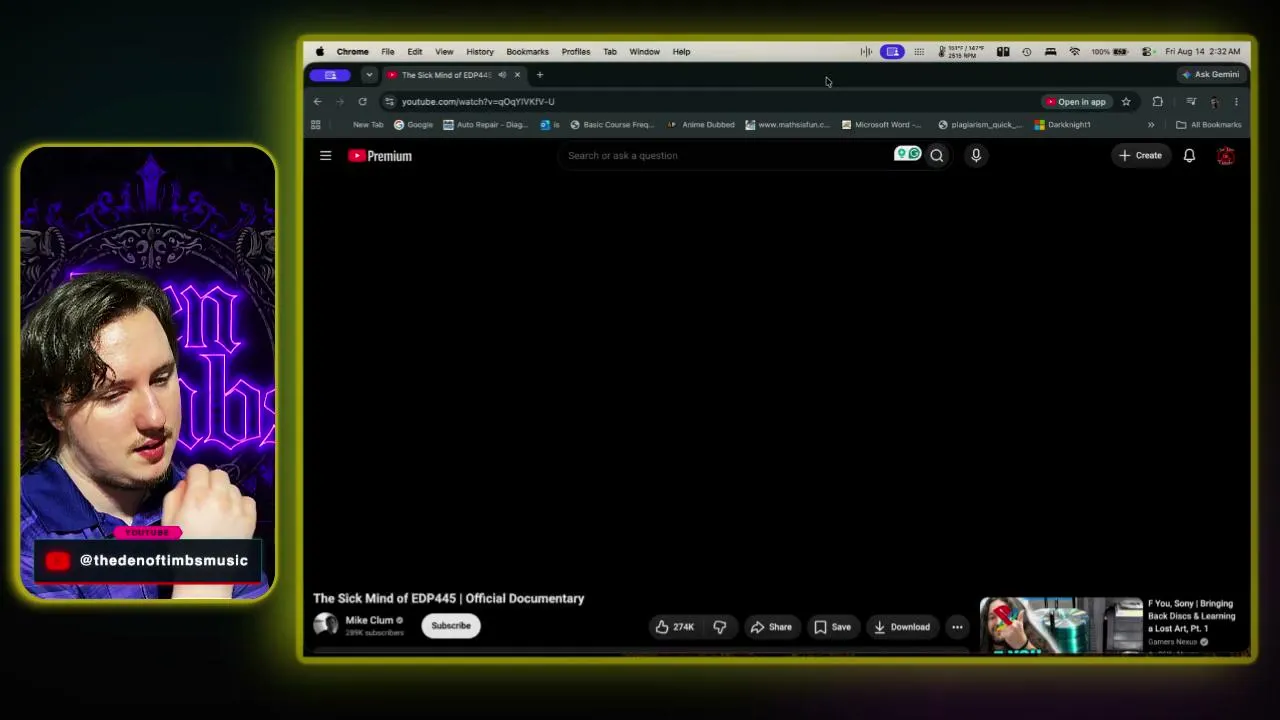Click the Grammarly extension badge in search bar
Viewport: 1280px width, 720px height.
tap(907, 154)
